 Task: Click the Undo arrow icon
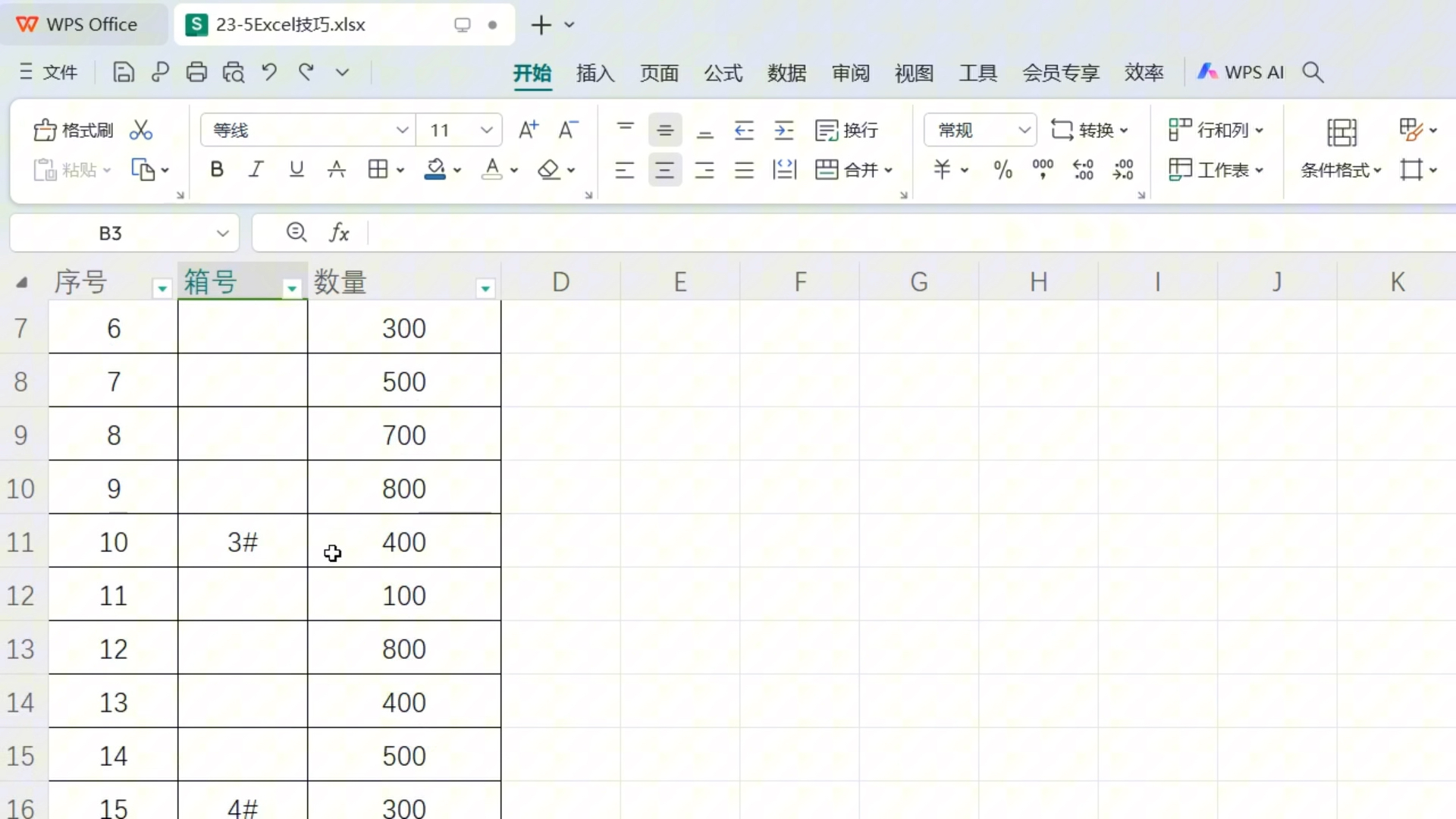tap(268, 72)
